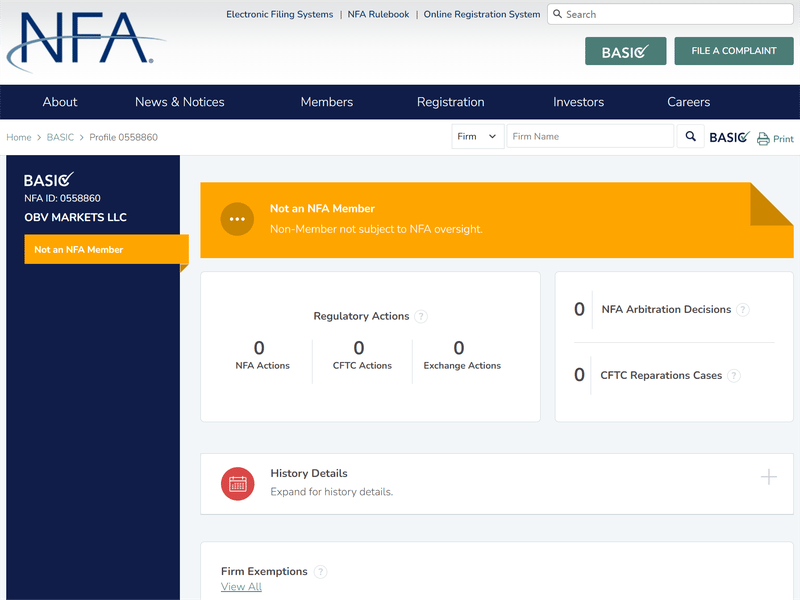Click the Home breadcrumb link

[19, 137]
